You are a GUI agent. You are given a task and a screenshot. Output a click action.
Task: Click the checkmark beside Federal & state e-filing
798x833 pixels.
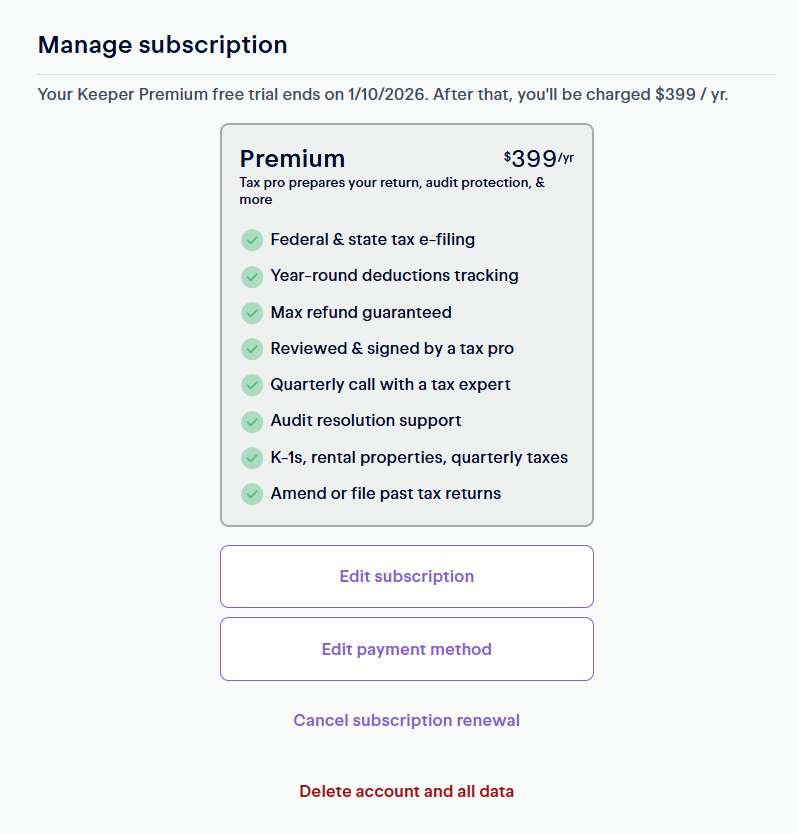(252, 240)
